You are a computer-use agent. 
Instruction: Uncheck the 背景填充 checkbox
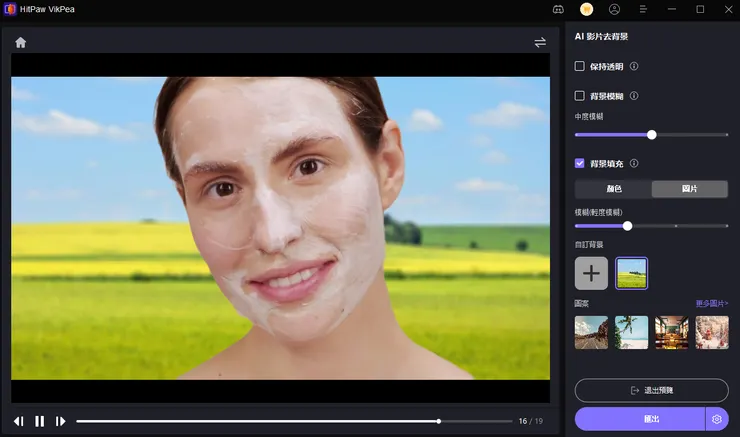(x=580, y=163)
